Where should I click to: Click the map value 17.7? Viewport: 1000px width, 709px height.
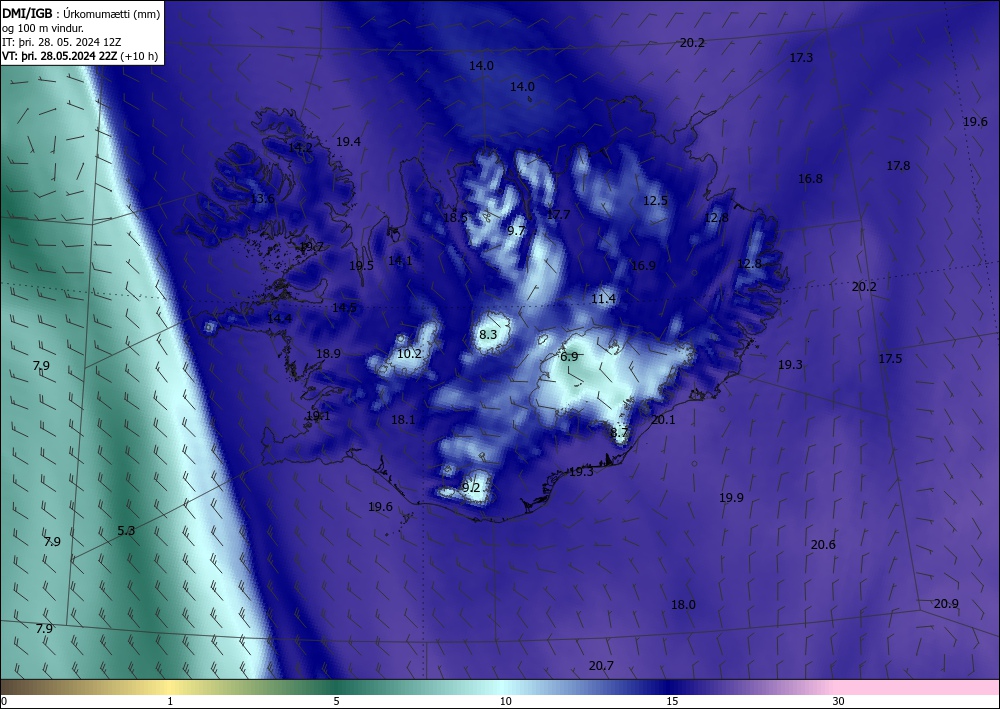(x=559, y=215)
